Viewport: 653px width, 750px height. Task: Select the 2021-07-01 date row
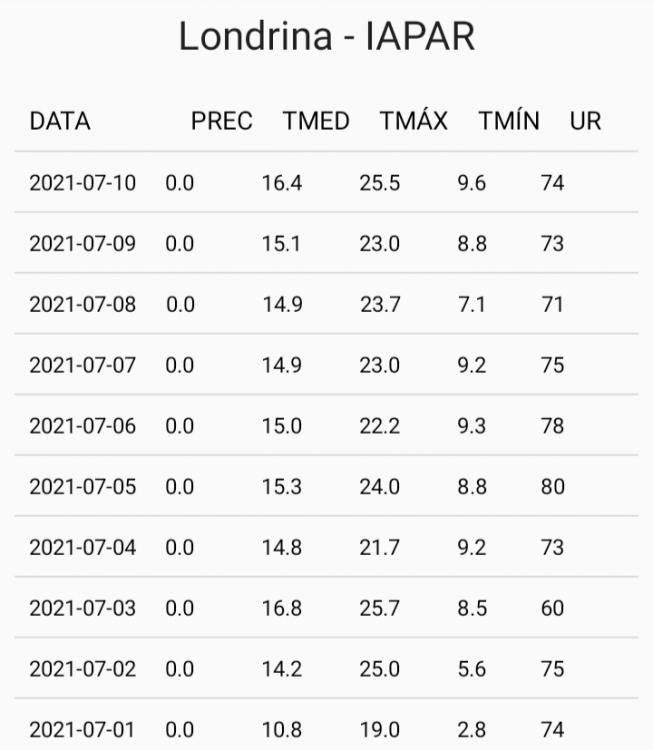point(83,731)
